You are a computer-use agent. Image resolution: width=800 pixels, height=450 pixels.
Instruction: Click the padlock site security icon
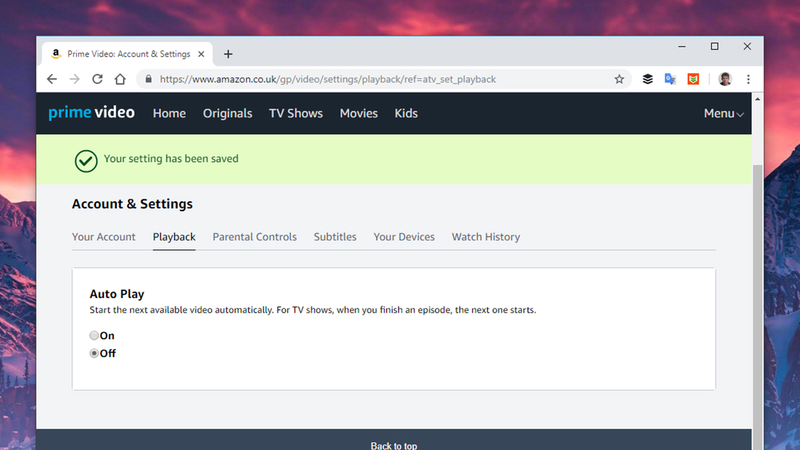click(148, 79)
